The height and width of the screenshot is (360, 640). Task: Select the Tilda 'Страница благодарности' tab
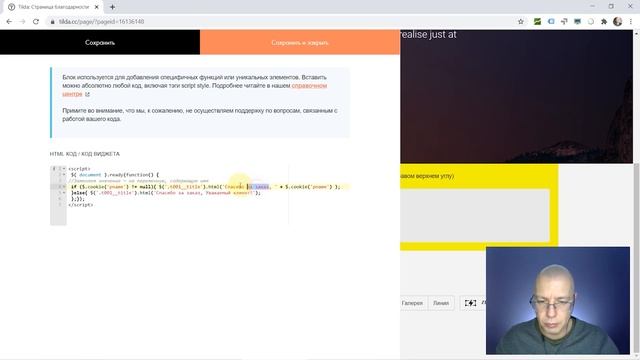tap(53, 7)
